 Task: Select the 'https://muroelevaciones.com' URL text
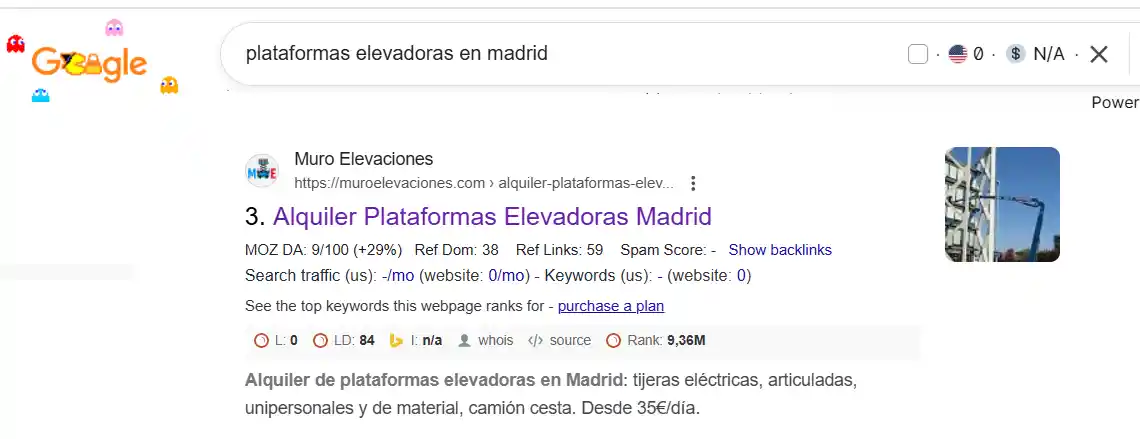click(390, 183)
